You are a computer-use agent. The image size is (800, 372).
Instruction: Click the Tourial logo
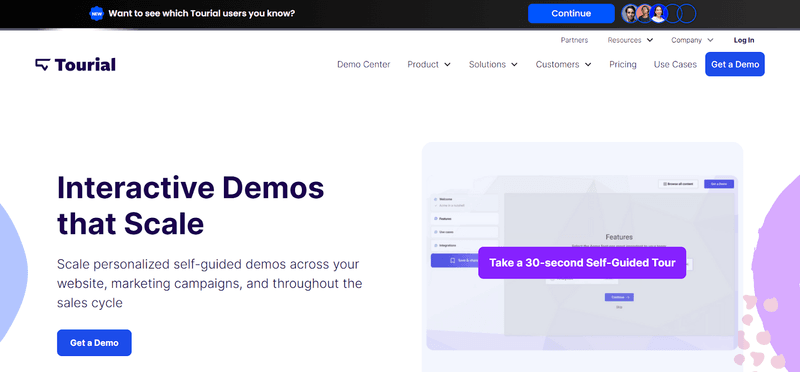click(76, 65)
